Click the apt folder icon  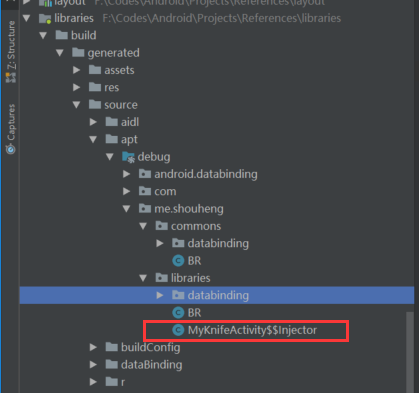(112, 139)
